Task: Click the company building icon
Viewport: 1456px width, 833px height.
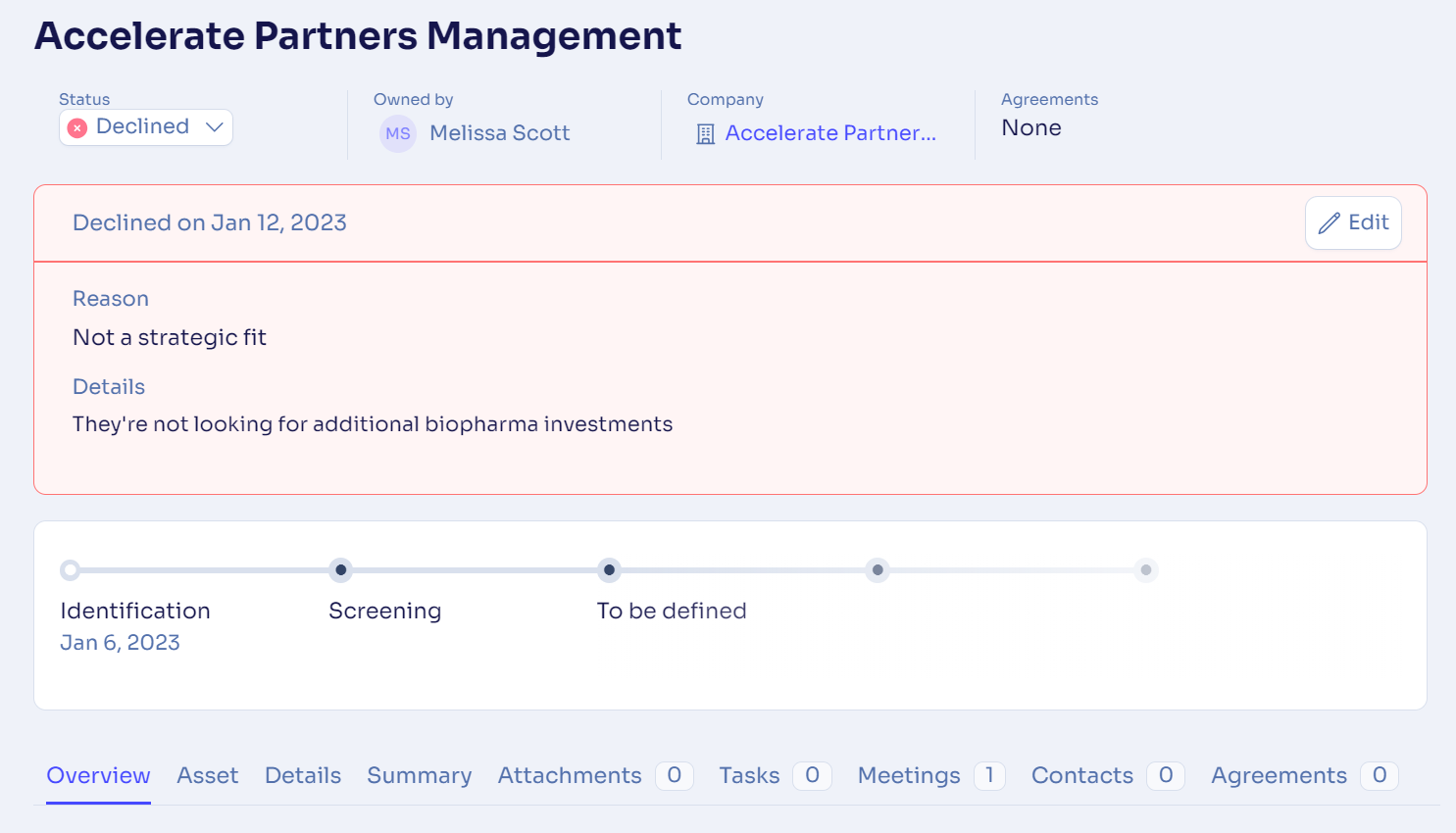Action: point(705,134)
